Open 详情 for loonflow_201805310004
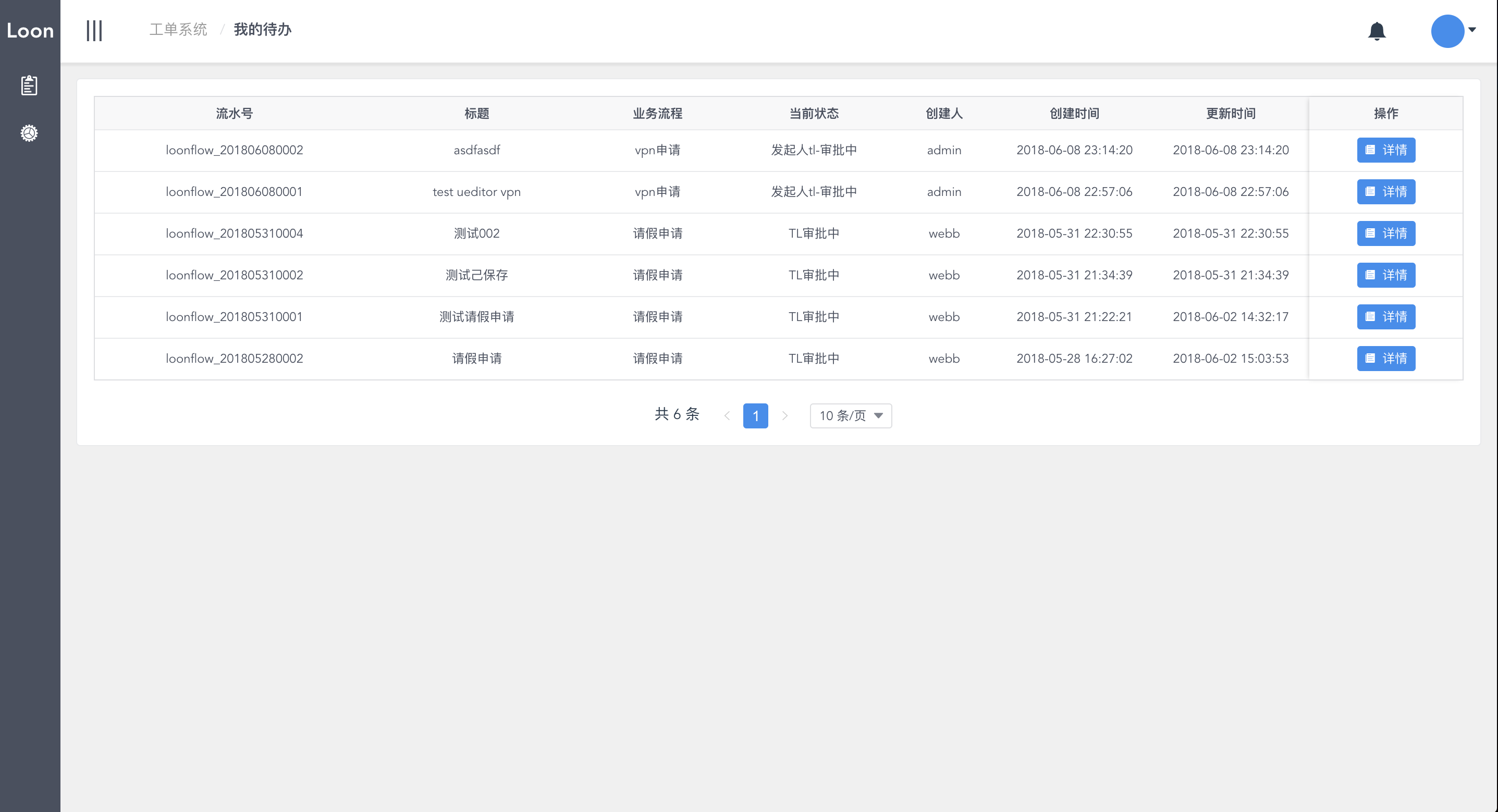This screenshot has height=812, width=1498. click(x=1386, y=234)
